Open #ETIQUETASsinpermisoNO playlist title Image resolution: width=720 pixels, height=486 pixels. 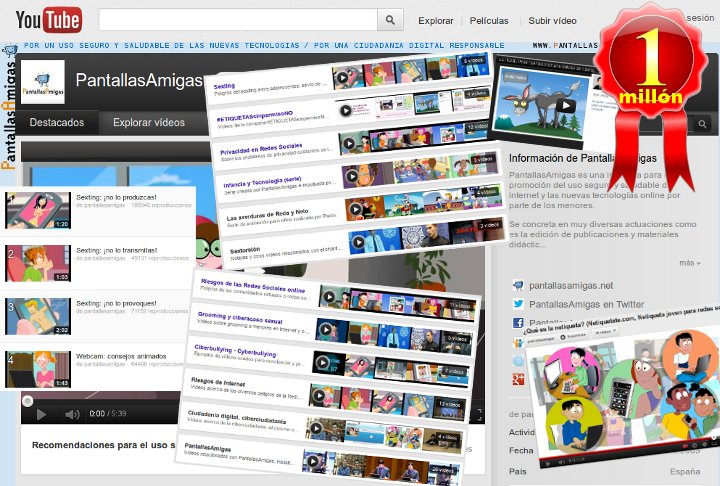point(254,117)
